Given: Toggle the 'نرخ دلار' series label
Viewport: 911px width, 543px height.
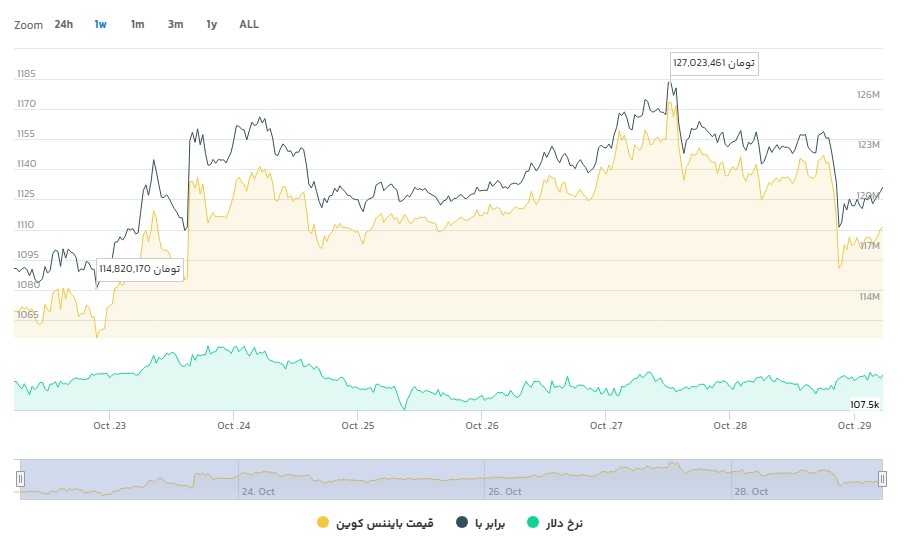Looking at the screenshot, I should pyautogui.click(x=564, y=522).
